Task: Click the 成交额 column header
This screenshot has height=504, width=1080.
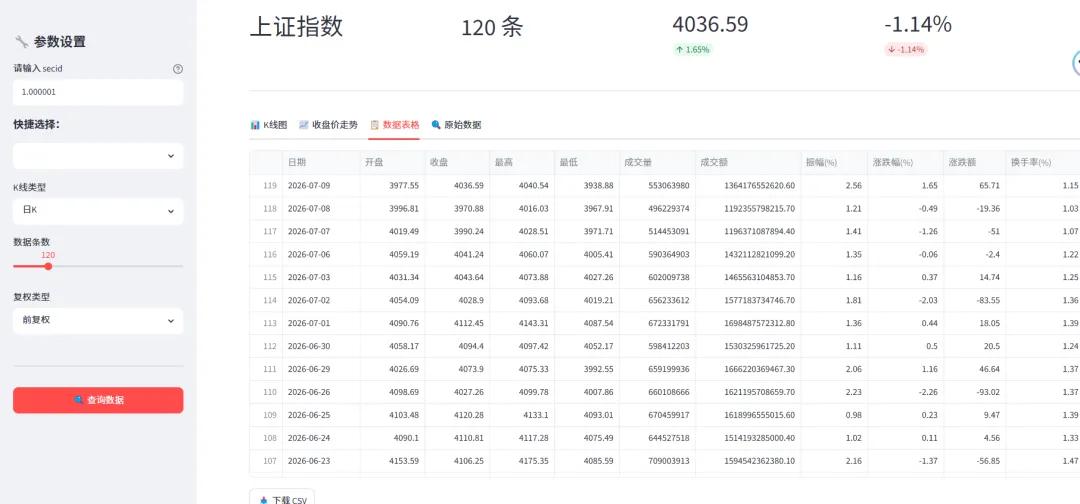Action: [748, 163]
